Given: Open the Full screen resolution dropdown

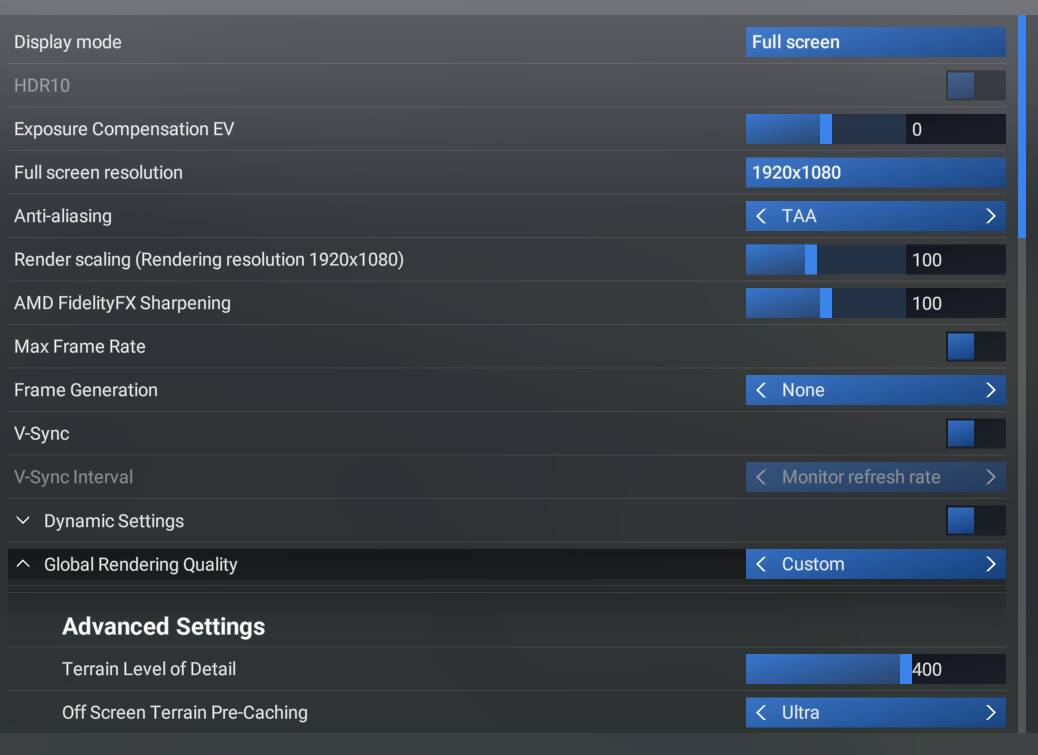Looking at the screenshot, I should [x=875, y=172].
